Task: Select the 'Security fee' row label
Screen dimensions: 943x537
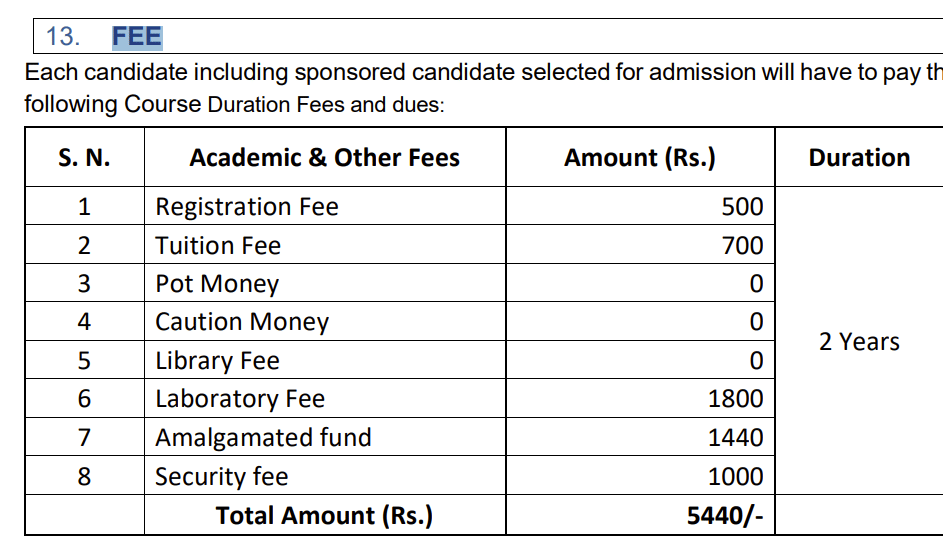Action: click(x=221, y=477)
